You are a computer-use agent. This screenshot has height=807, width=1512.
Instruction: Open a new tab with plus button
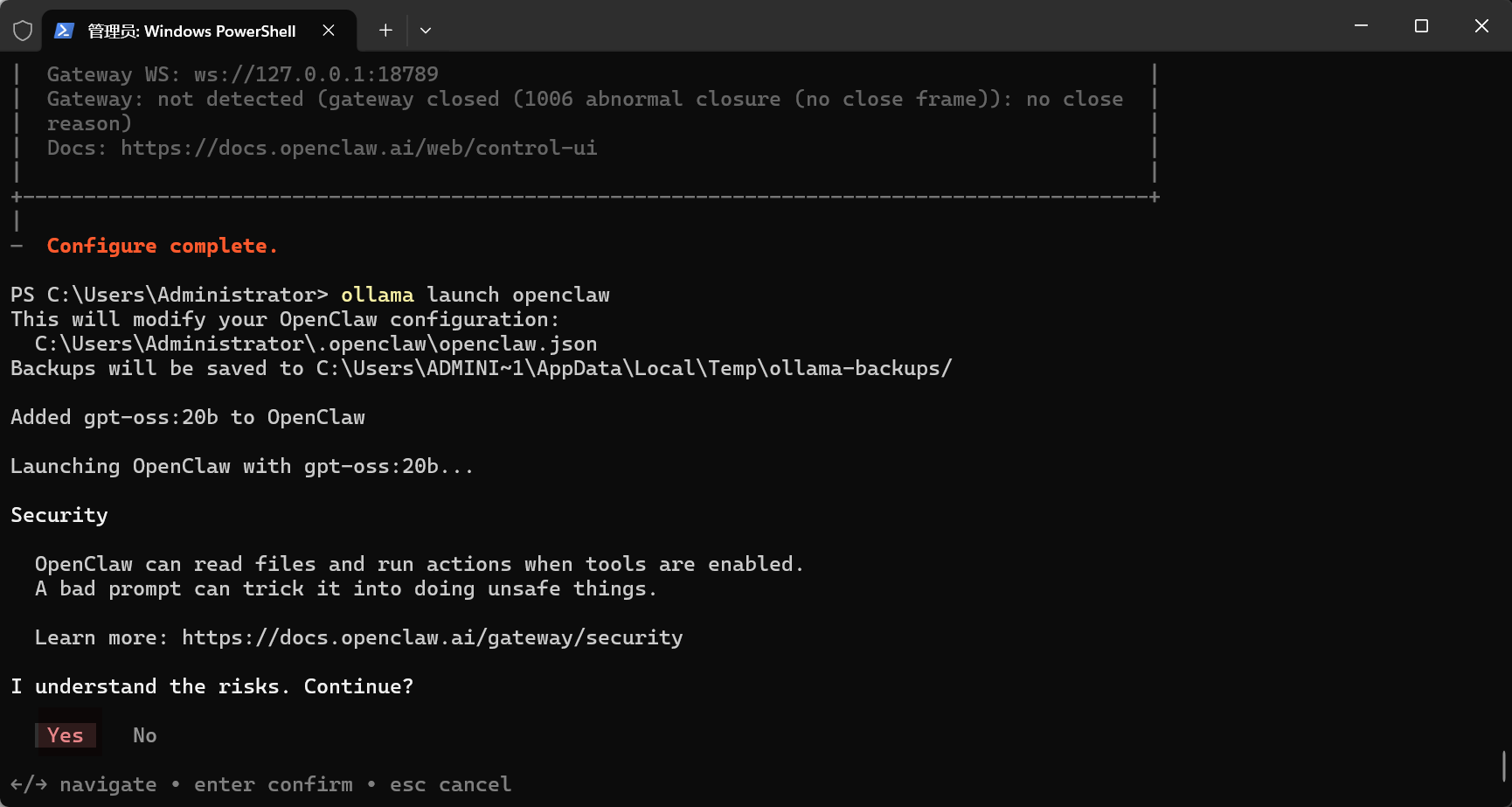[x=385, y=31]
